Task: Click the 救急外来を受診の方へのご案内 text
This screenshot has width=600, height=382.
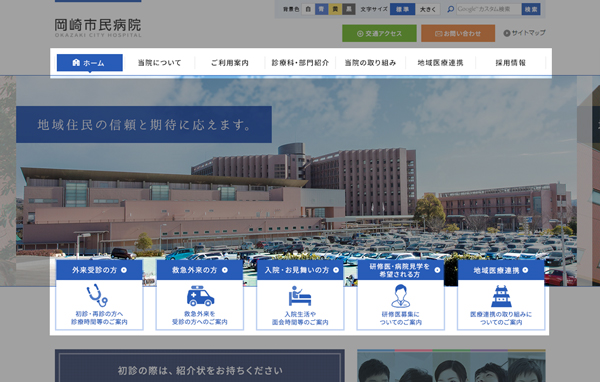Action: [x=200, y=318]
